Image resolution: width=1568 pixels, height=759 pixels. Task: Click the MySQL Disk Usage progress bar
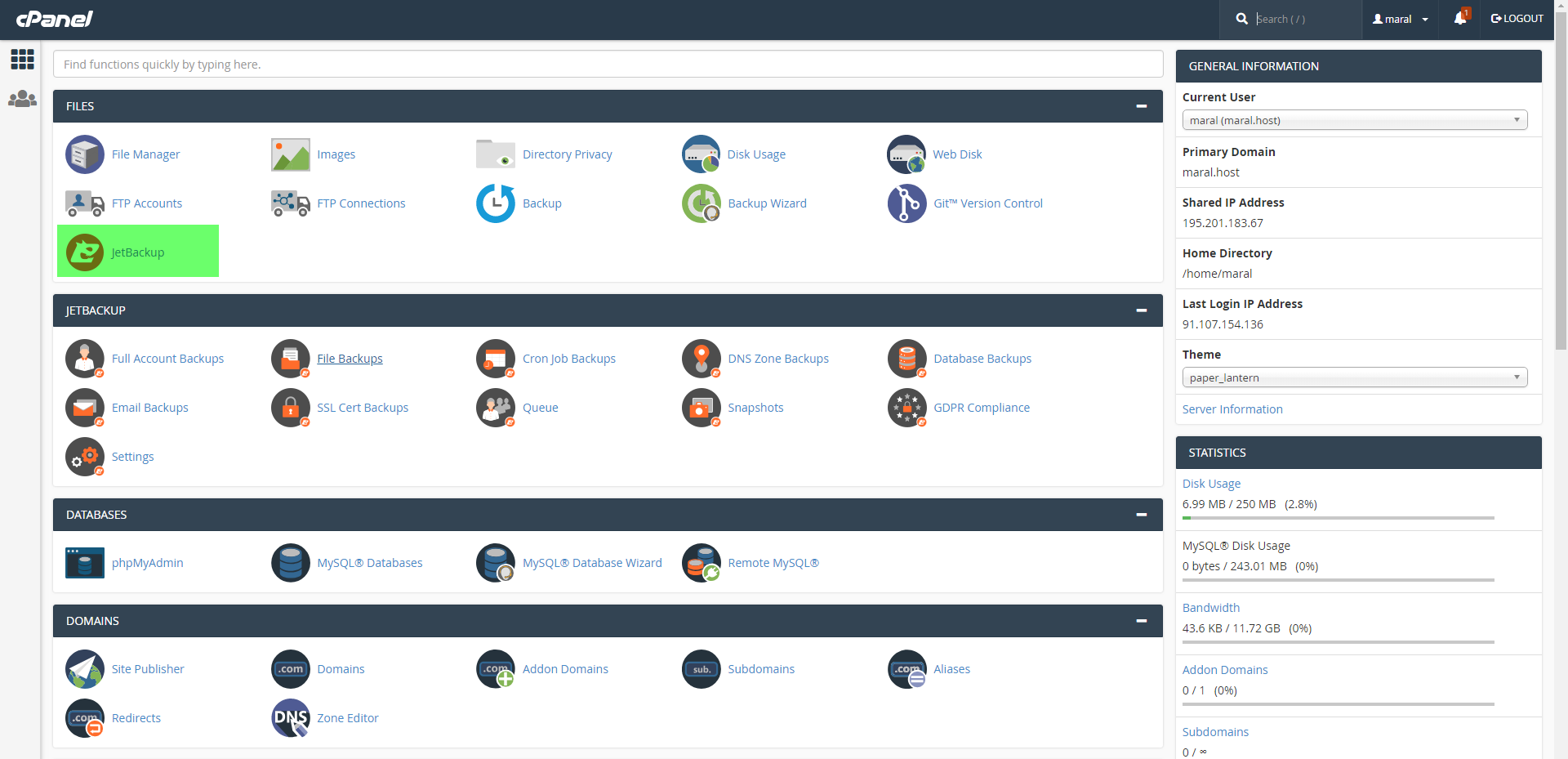pos(1339,580)
